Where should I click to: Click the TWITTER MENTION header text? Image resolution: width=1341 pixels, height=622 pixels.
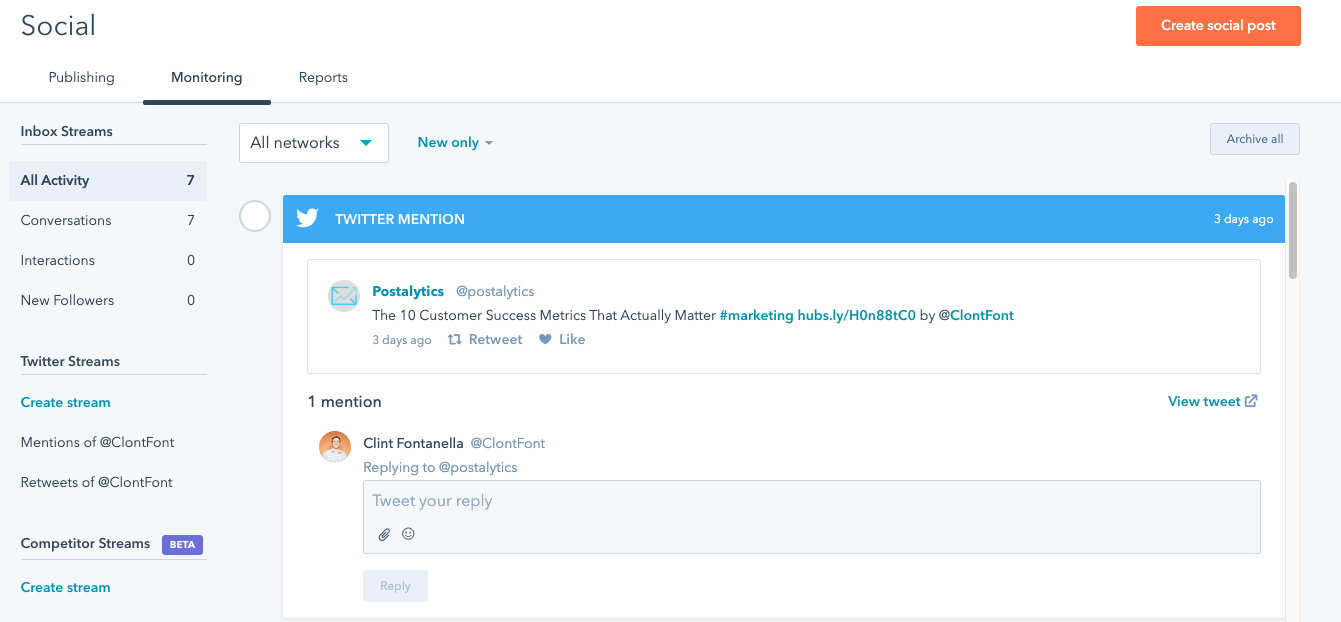coord(400,219)
